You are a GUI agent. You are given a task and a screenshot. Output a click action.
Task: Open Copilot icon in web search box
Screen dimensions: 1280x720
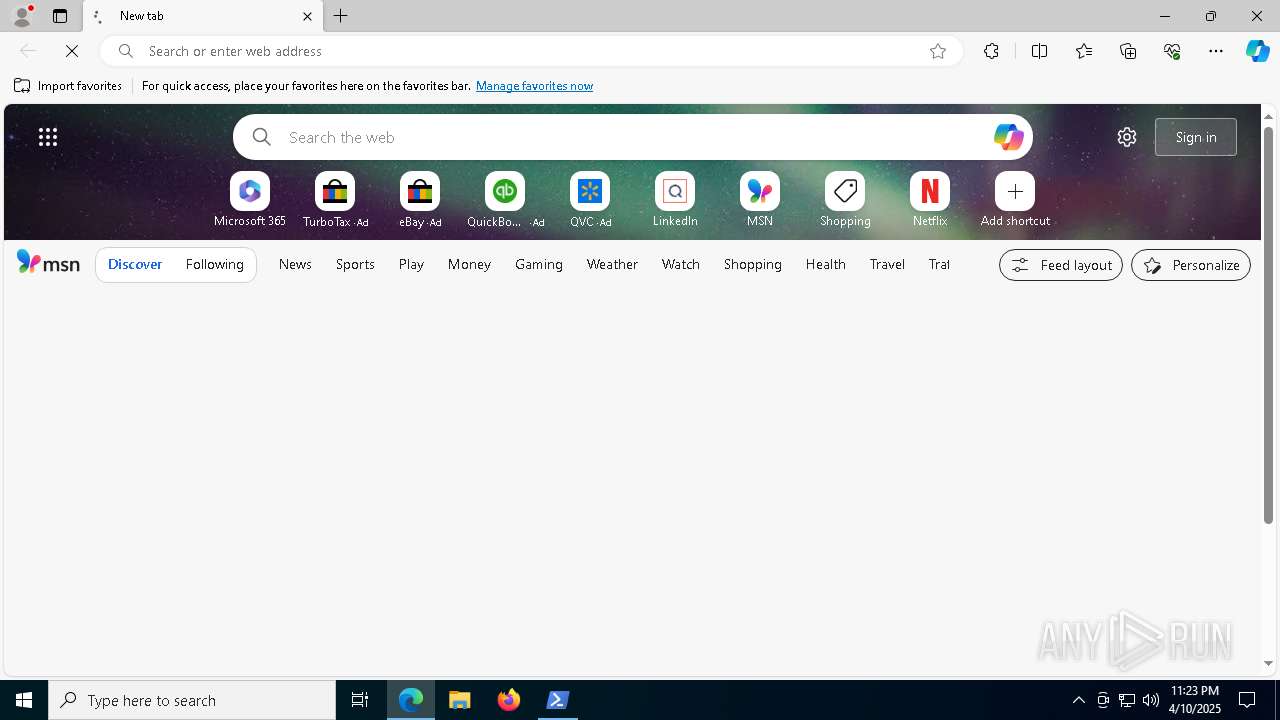[x=1008, y=137]
